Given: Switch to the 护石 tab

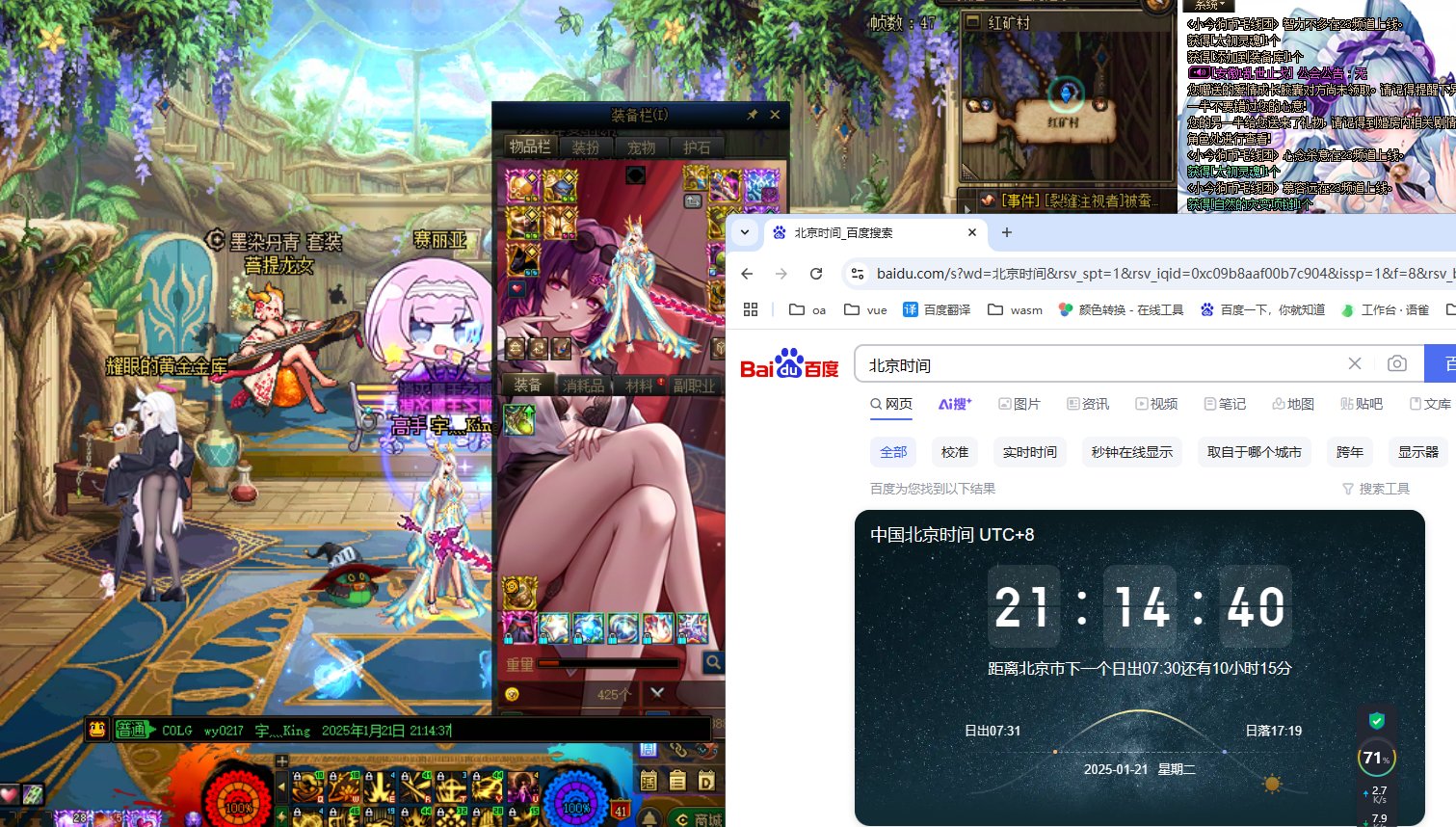Looking at the screenshot, I should point(697,147).
